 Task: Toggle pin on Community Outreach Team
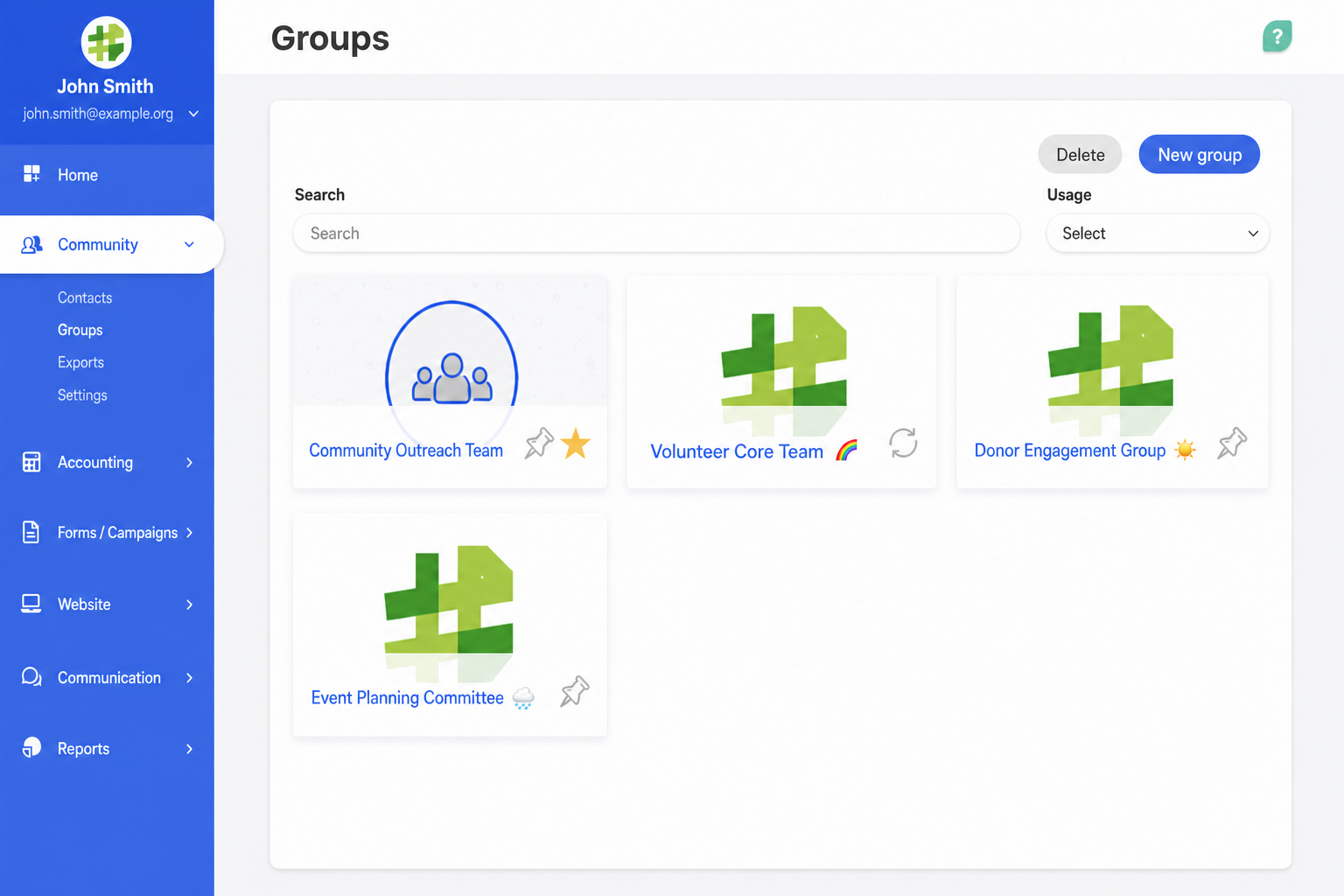point(539,443)
